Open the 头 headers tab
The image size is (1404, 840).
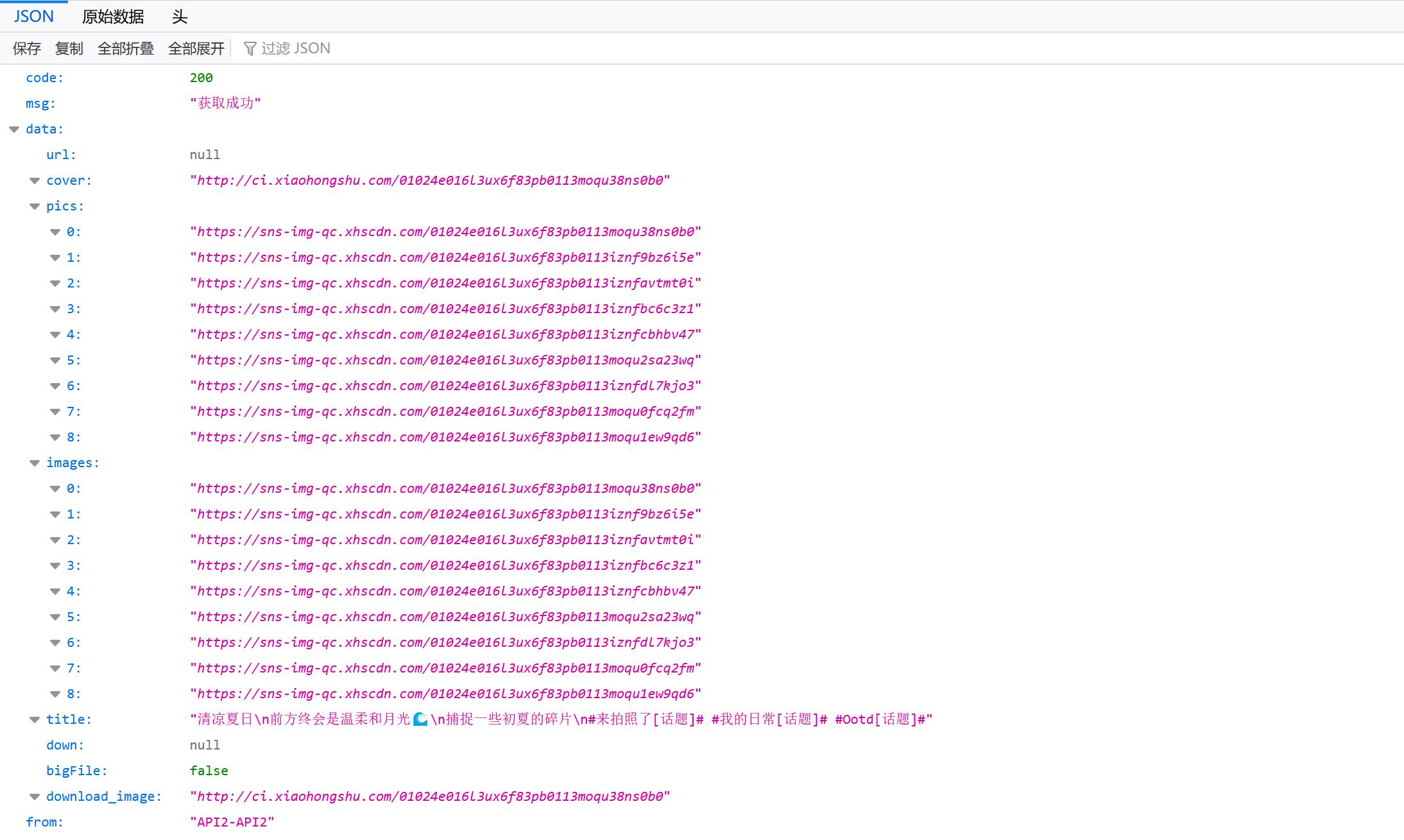[x=180, y=17]
